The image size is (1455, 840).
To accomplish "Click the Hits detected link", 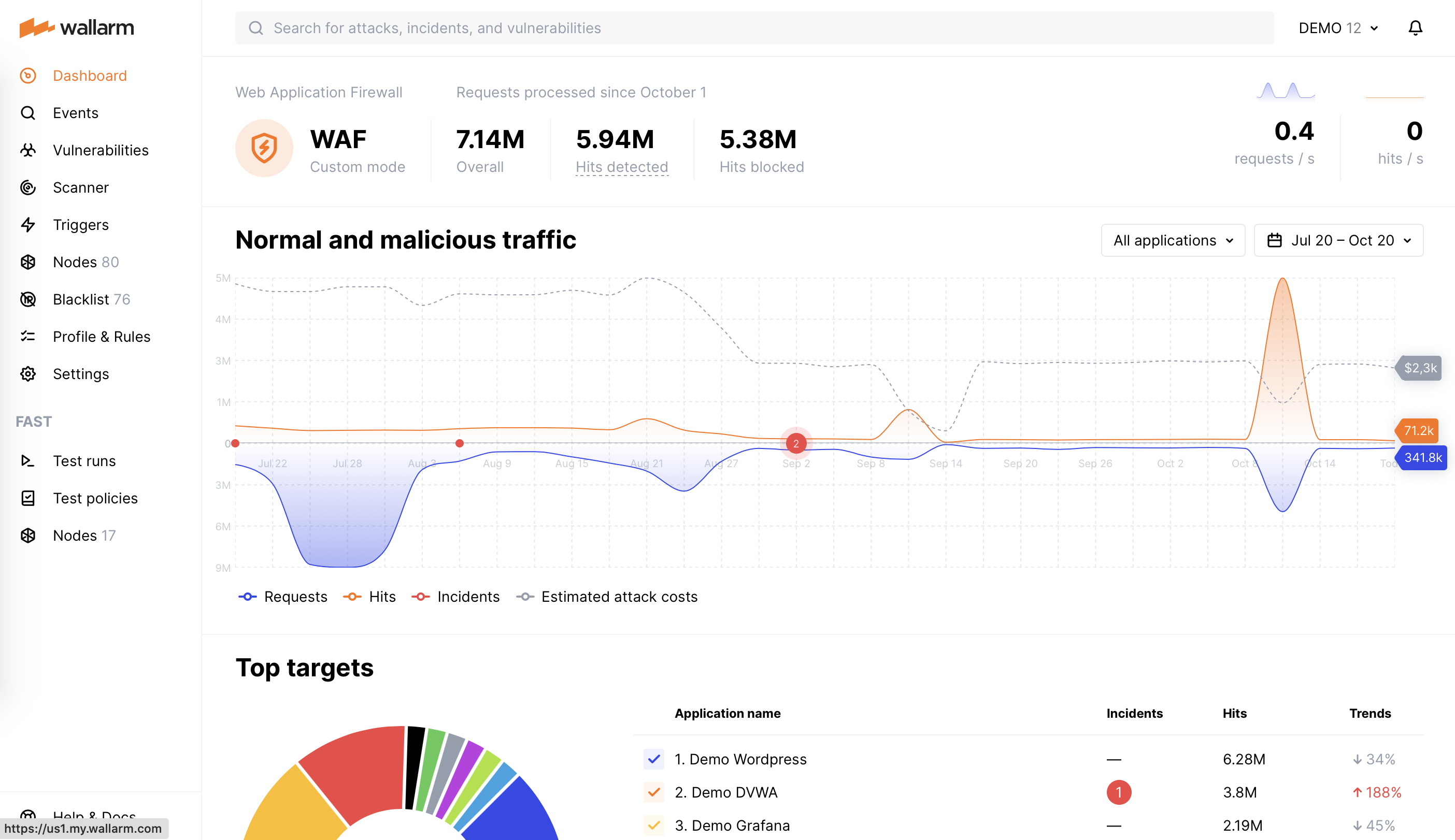I will pyautogui.click(x=622, y=167).
